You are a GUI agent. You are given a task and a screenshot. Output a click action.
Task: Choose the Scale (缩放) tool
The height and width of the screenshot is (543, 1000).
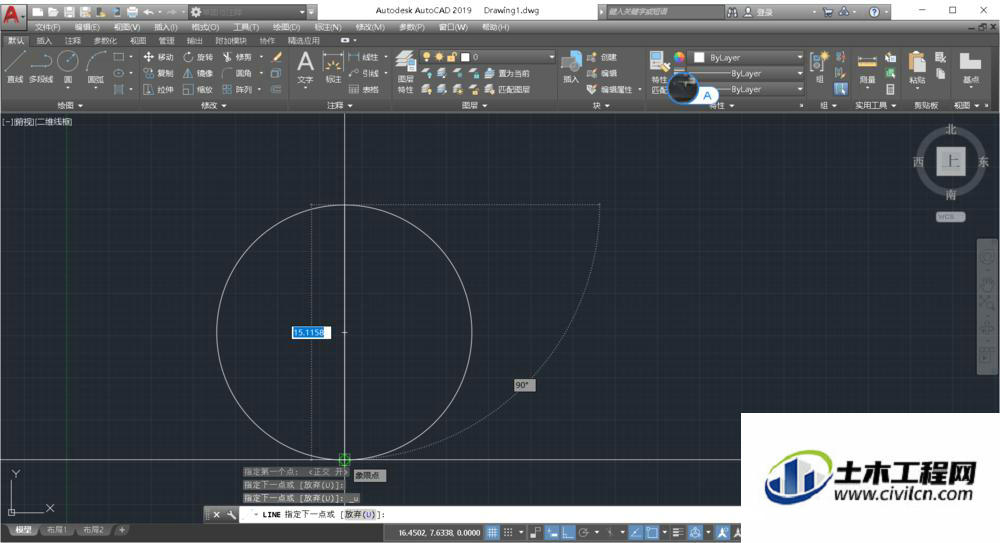(198, 90)
